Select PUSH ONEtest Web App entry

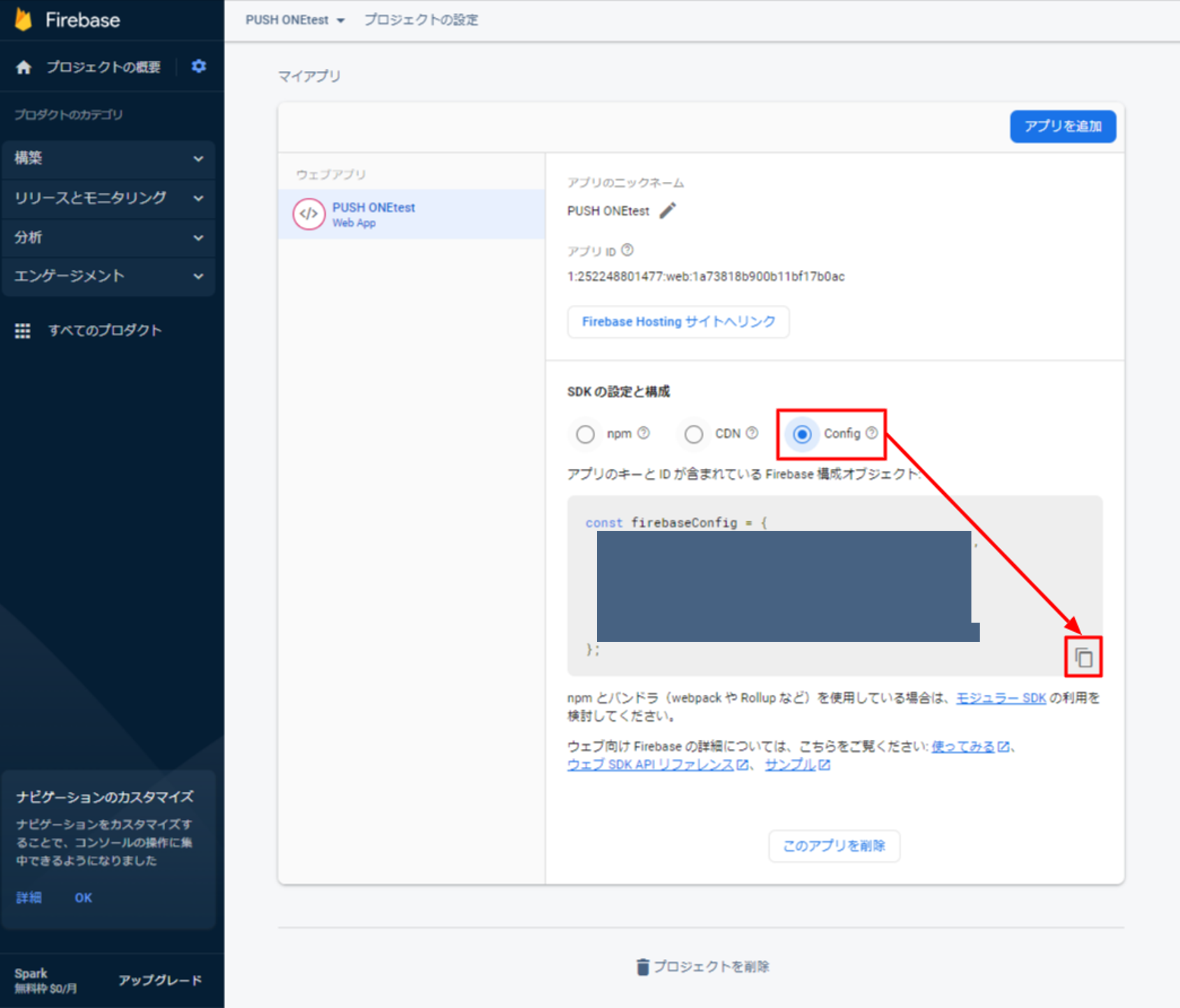(x=411, y=214)
